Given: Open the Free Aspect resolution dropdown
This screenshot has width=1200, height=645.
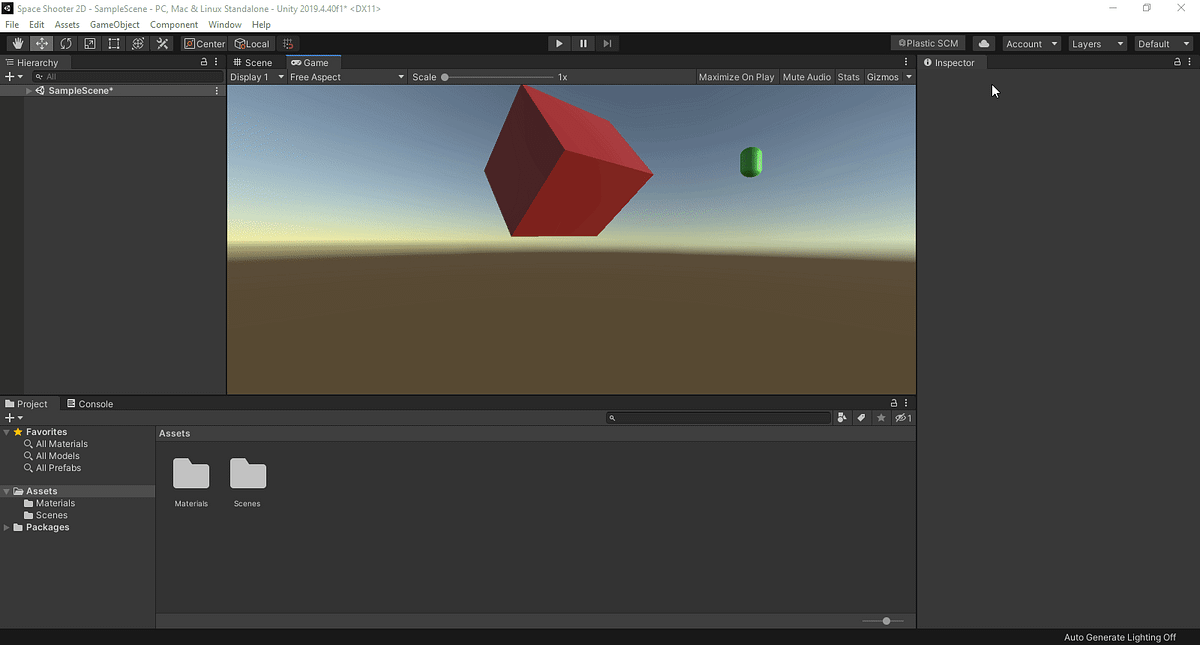Looking at the screenshot, I should pyautogui.click(x=345, y=77).
